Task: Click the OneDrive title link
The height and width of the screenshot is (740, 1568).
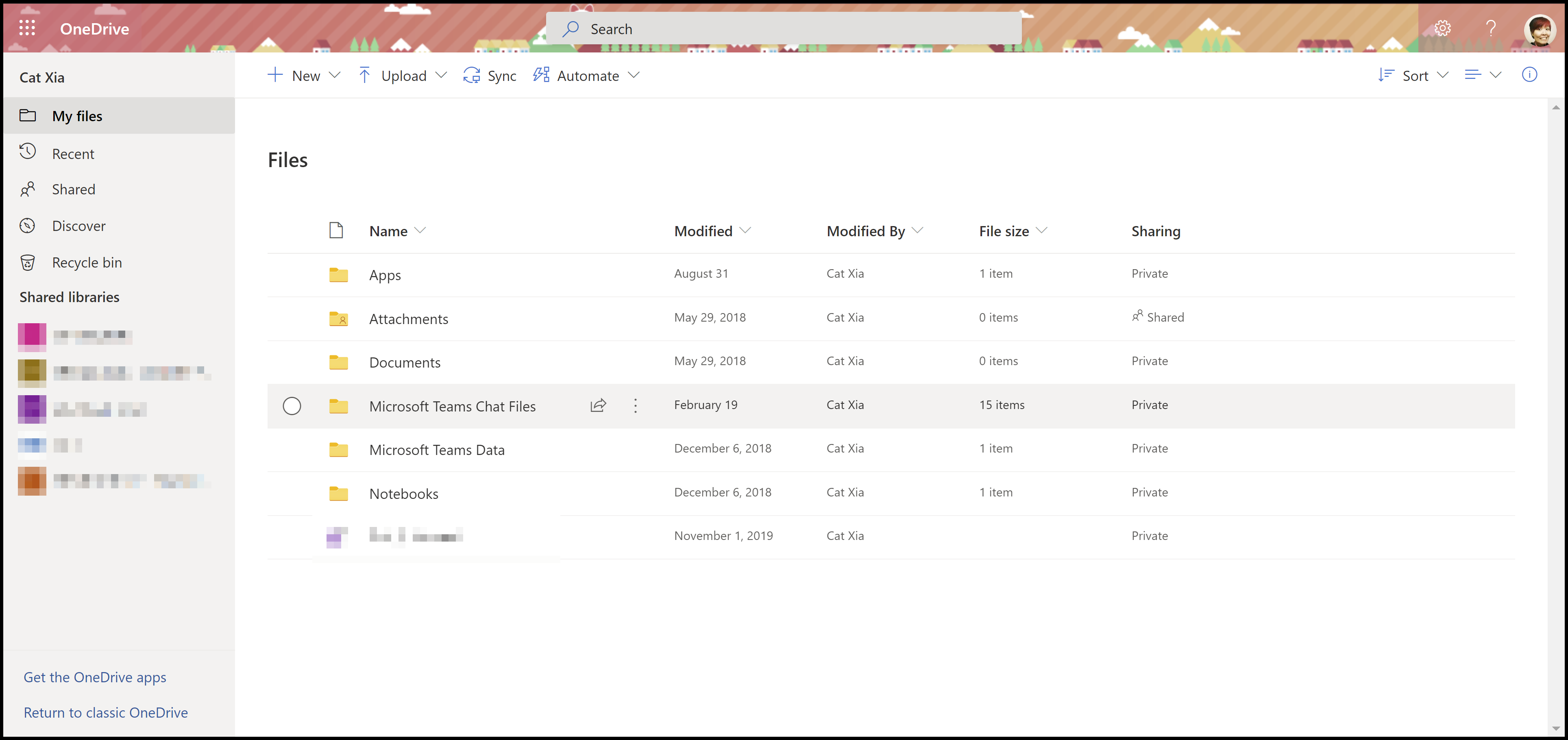Action: tap(94, 28)
